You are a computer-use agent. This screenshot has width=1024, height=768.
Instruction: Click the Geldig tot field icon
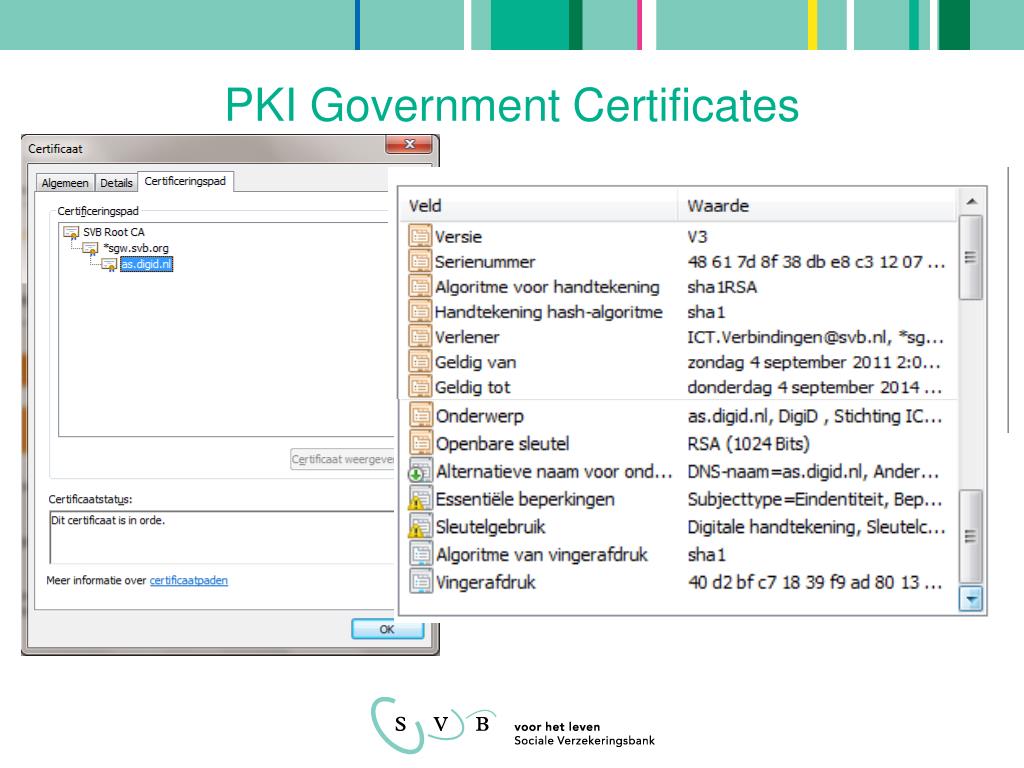pos(420,387)
